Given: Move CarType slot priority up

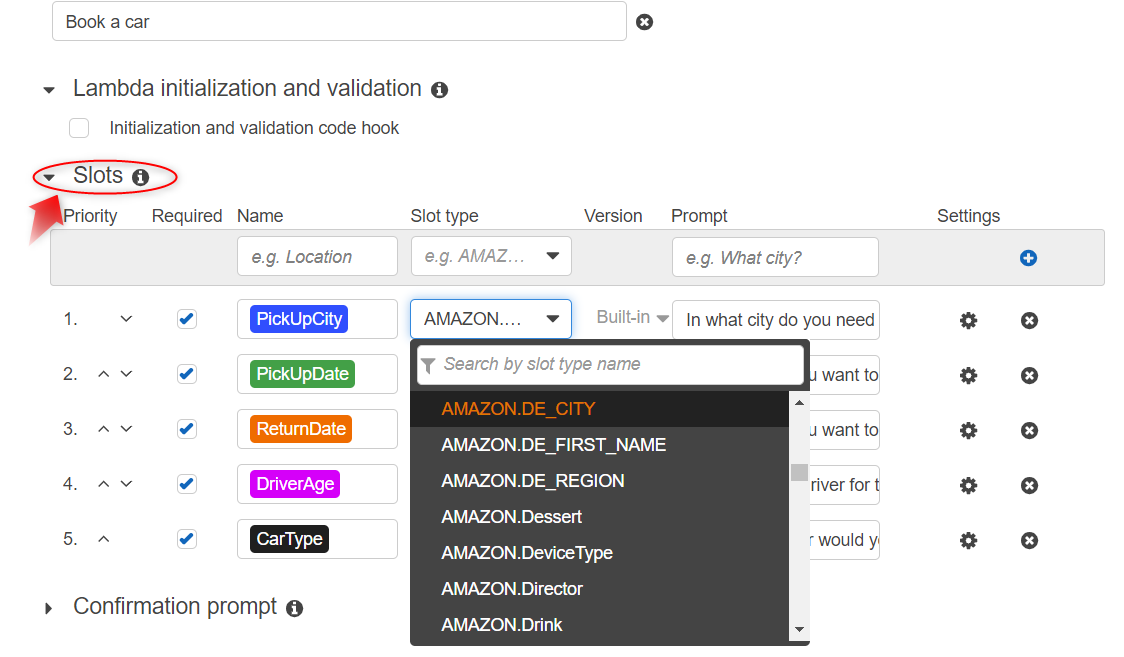Looking at the screenshot, I should [104, 539].
